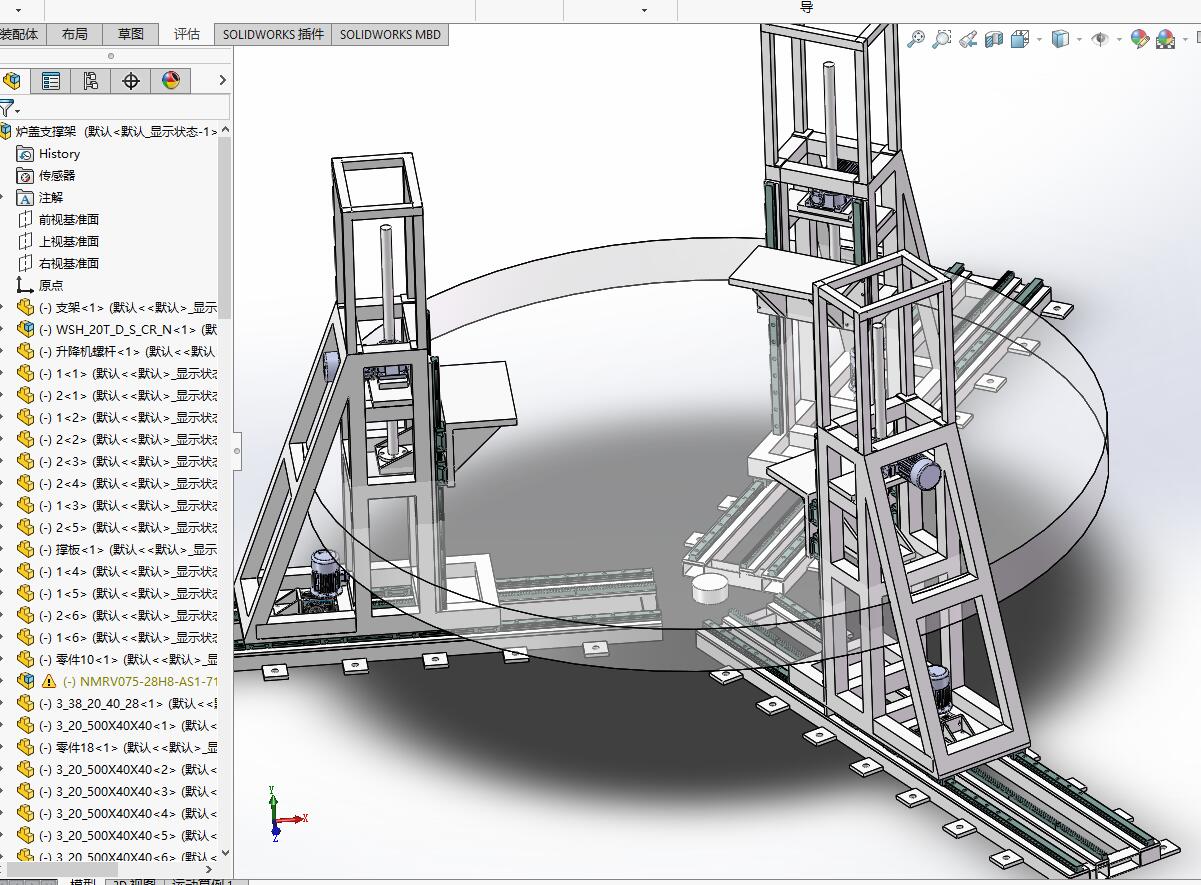Switch to the 草图 ribbon tab
Screen dimensions: 1201x885
coord(131,34)
